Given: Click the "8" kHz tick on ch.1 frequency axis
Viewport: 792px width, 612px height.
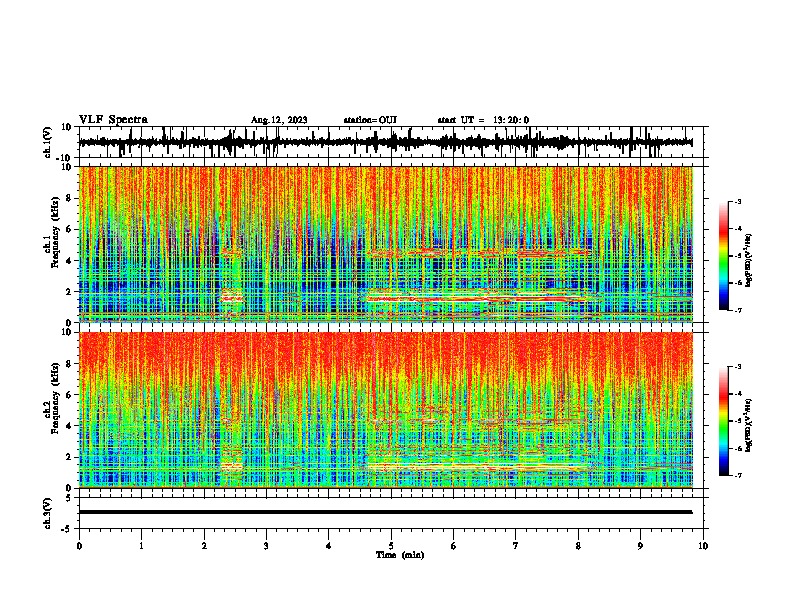Looking at the screenshot, I should [x=70, y=198].
